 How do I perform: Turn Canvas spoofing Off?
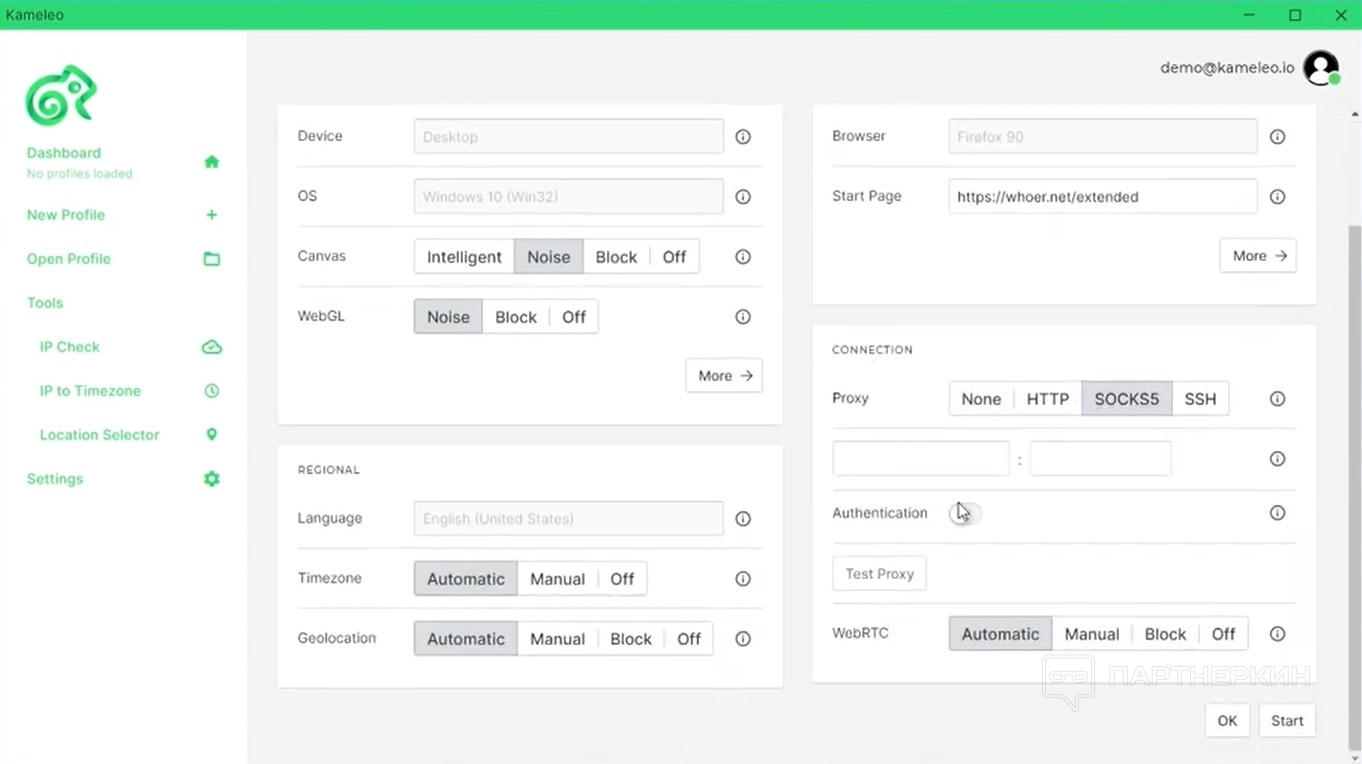(x=674, y=257)
